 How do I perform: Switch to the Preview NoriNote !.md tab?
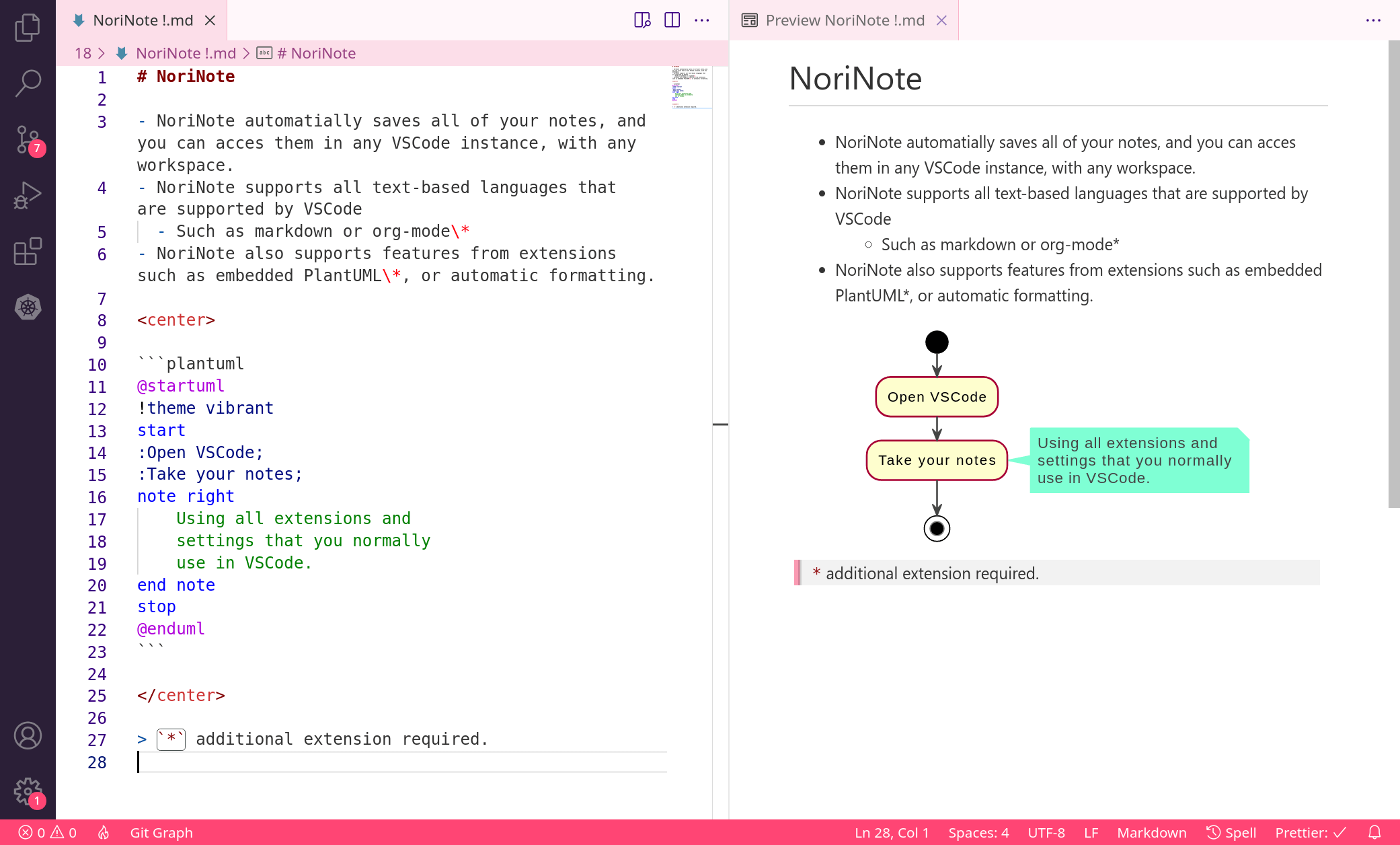[845, 20]
